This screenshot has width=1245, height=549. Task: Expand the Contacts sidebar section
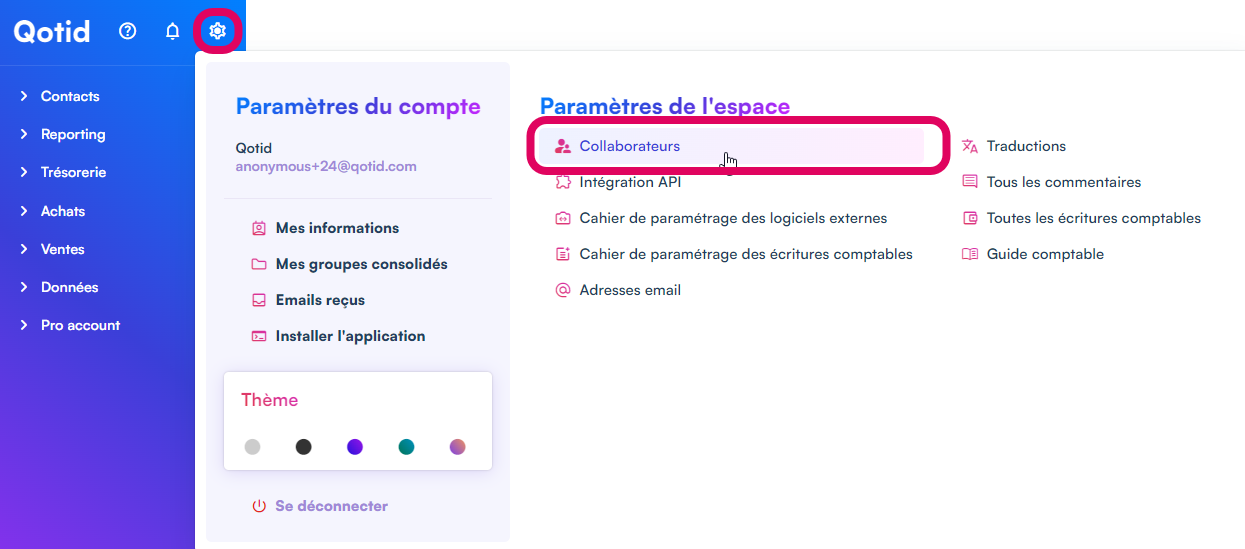pos(24,96)
